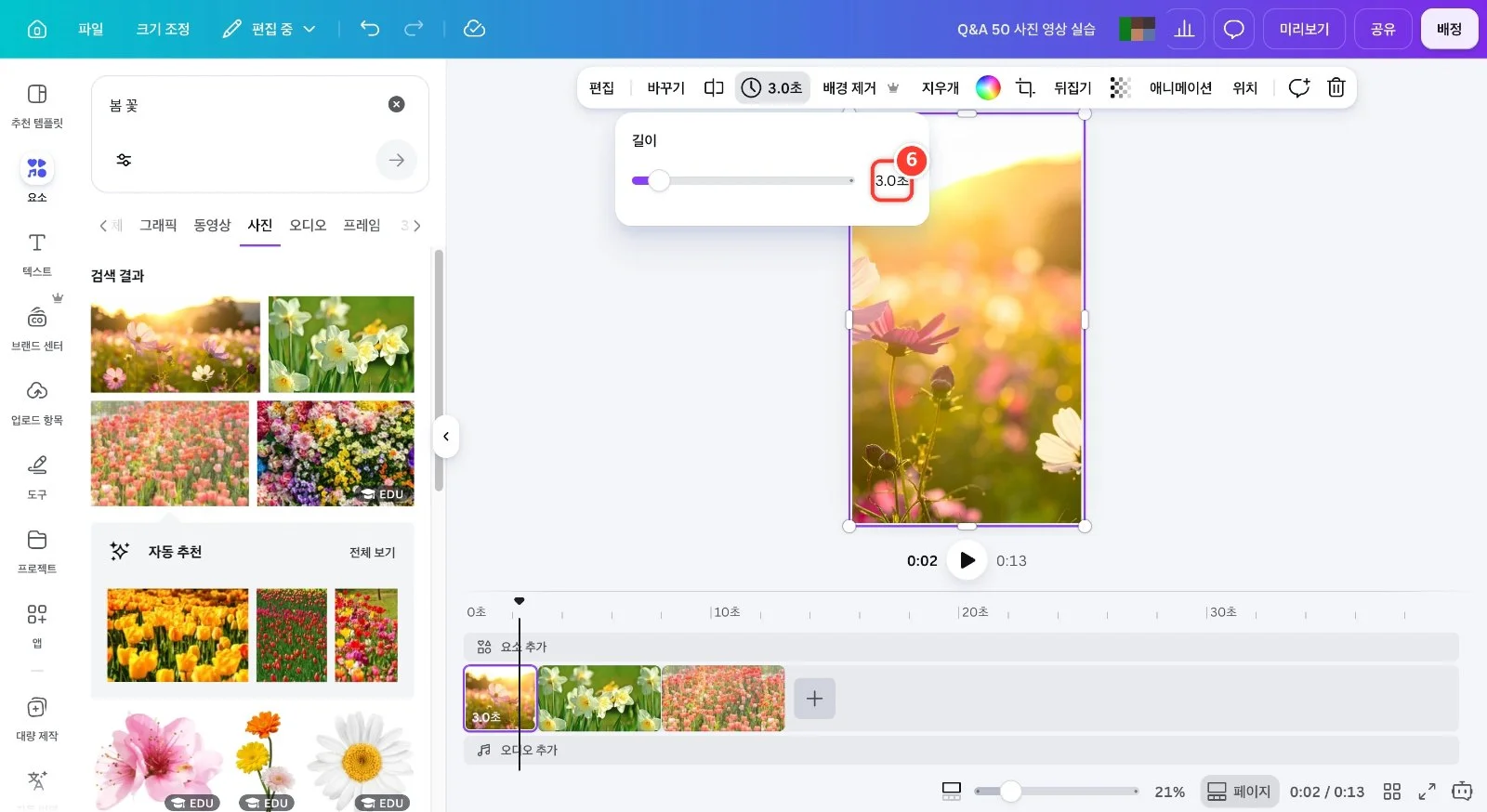Click the 길이 duration slider handle
The height and width of the screenshot is (812, 1487).
pos(659,180)
